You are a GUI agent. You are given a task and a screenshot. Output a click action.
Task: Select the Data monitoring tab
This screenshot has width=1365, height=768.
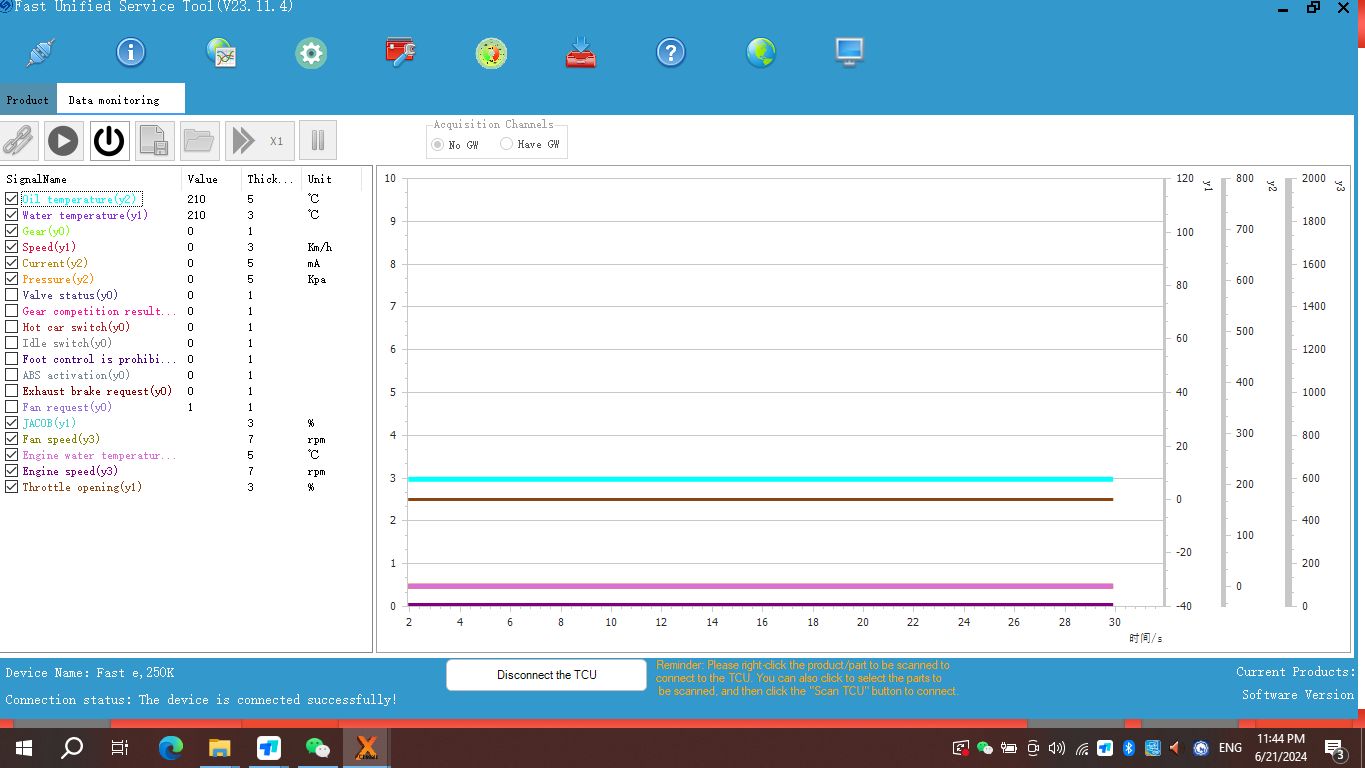(x=114, y=100)
